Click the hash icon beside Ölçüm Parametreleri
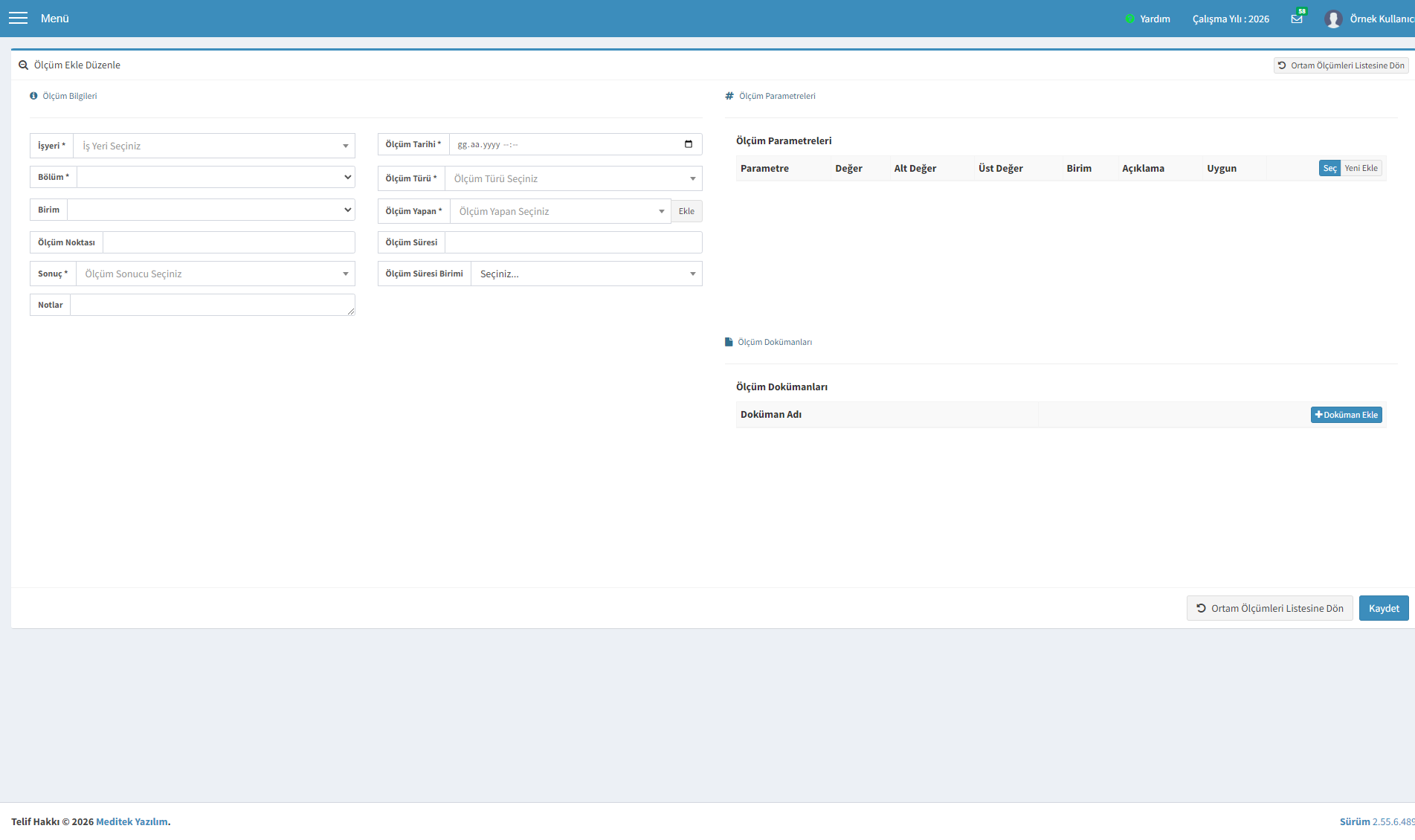1415x840 pixels. click(729, 96)
